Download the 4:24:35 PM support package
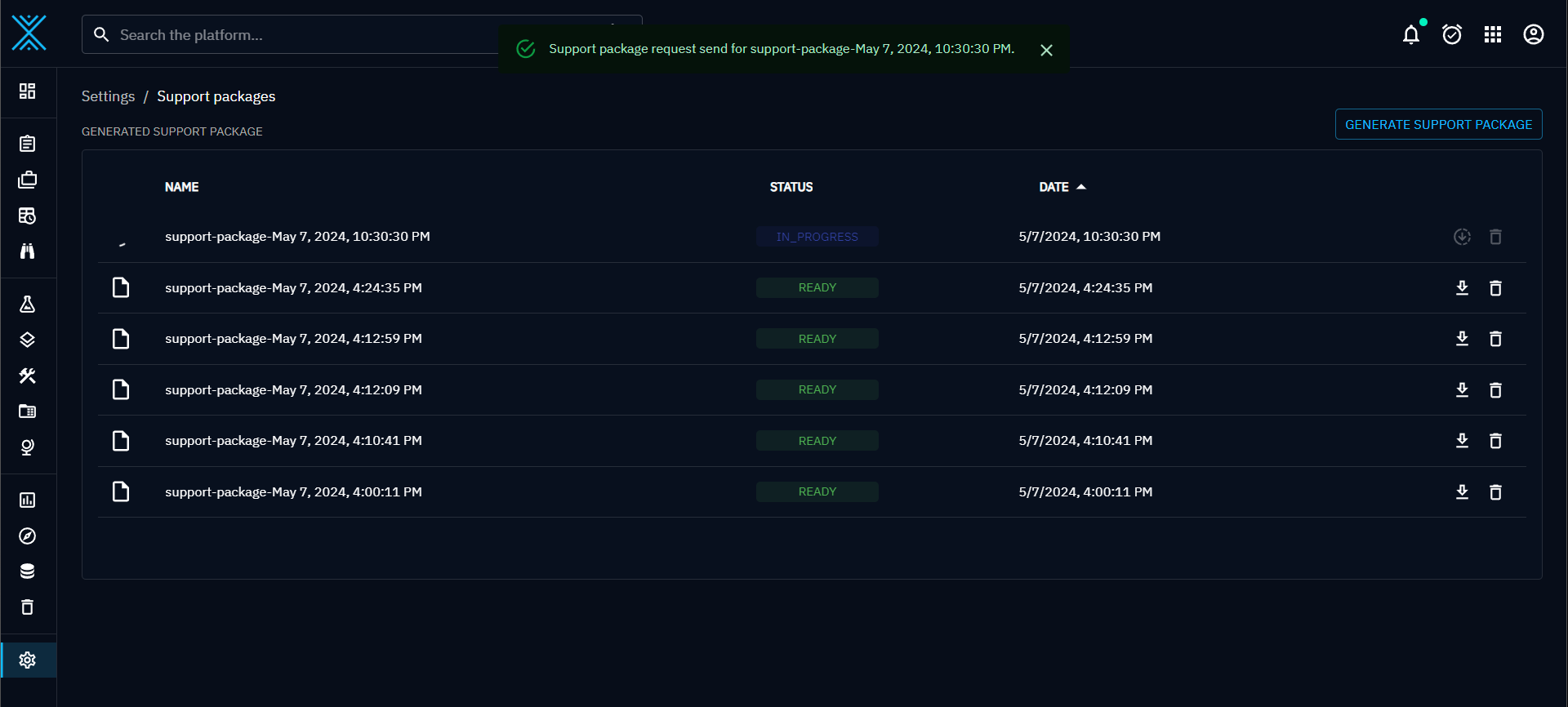Screen dimensions: 1568x707 tap(1462, 287)
